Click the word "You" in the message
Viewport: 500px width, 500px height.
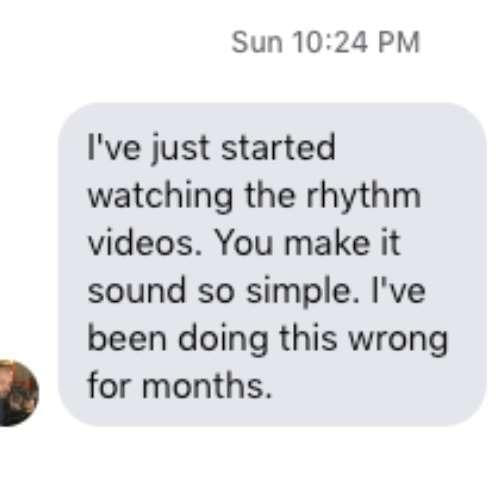pos(245,243)
